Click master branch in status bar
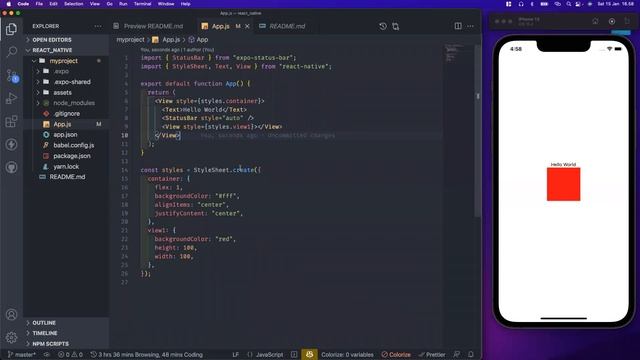 point(22,354)
